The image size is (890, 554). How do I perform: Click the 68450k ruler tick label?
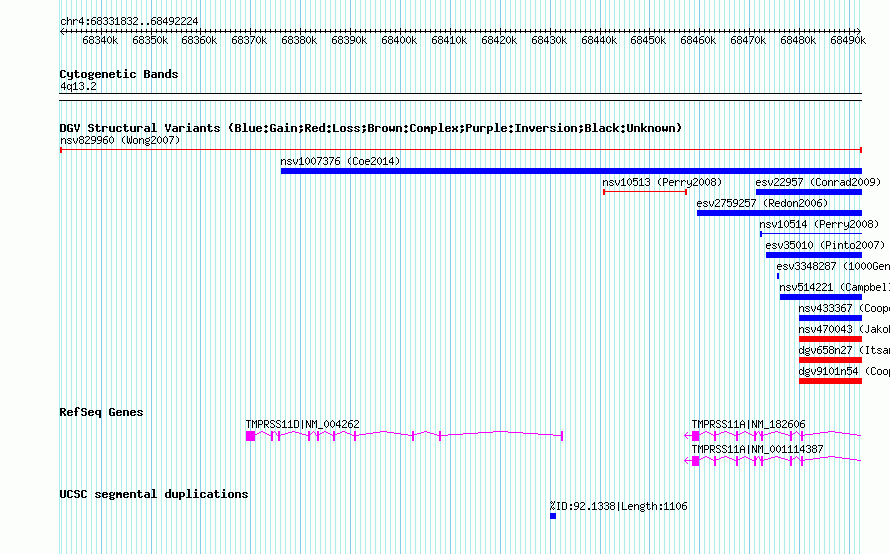point(648,41)
